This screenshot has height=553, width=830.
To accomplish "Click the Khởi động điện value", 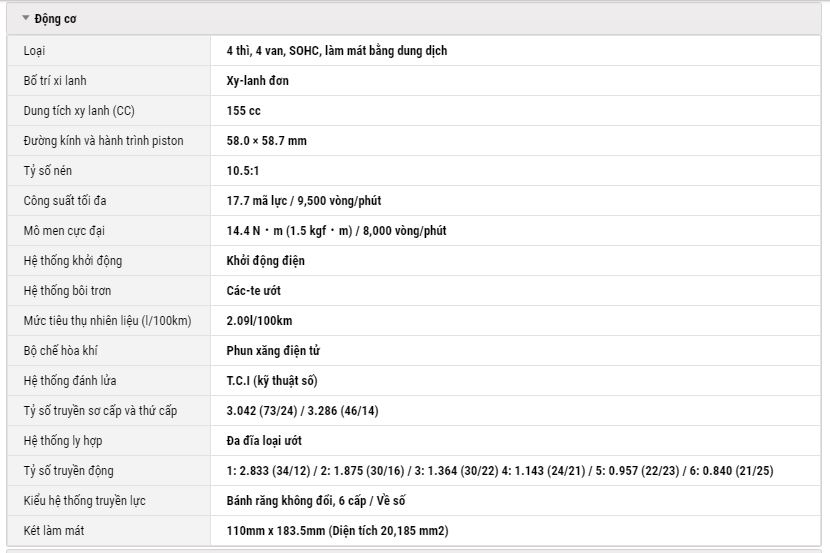I will coord(265,261).
